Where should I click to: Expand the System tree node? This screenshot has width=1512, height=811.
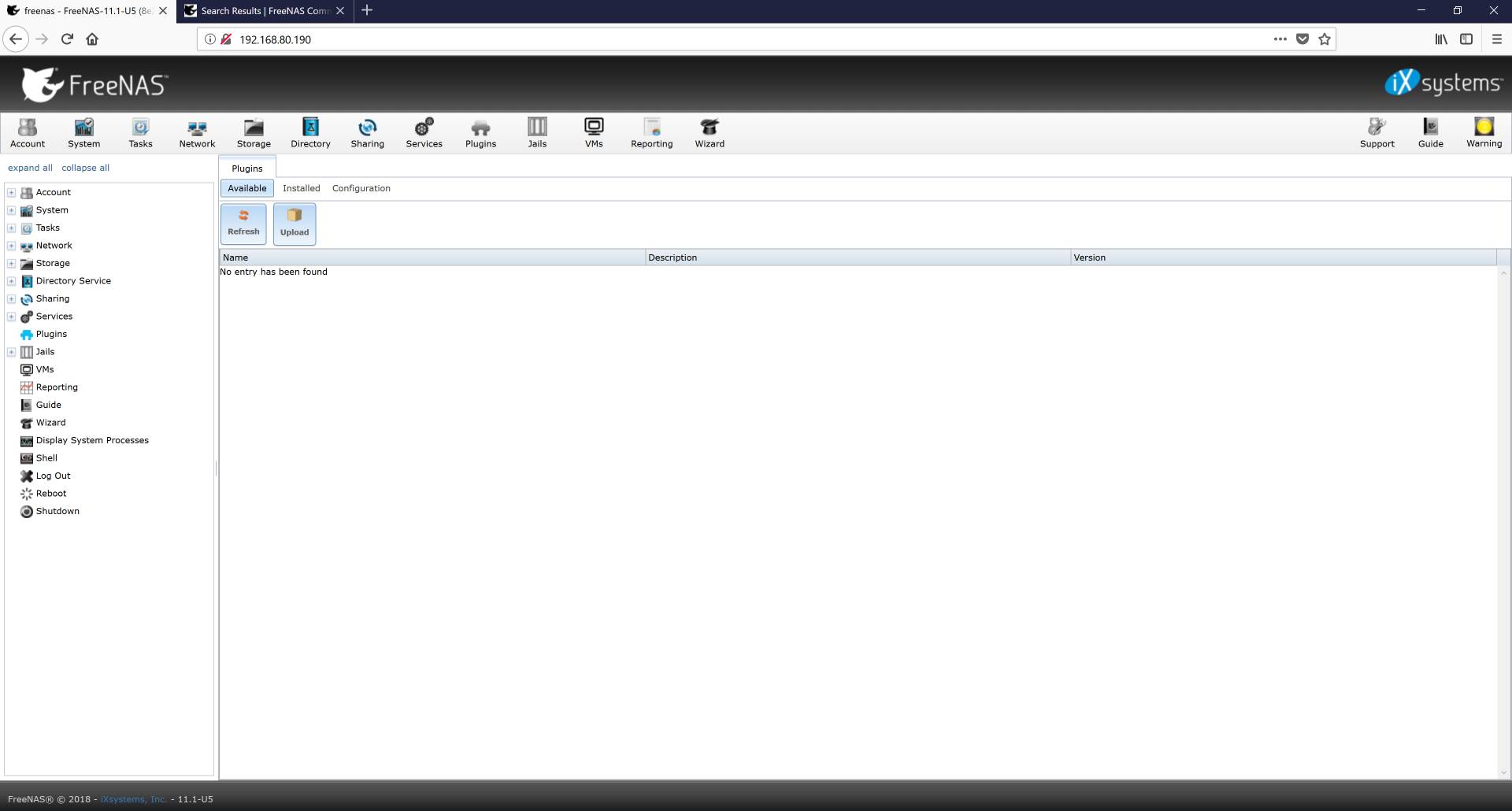[x=12, y=210]
